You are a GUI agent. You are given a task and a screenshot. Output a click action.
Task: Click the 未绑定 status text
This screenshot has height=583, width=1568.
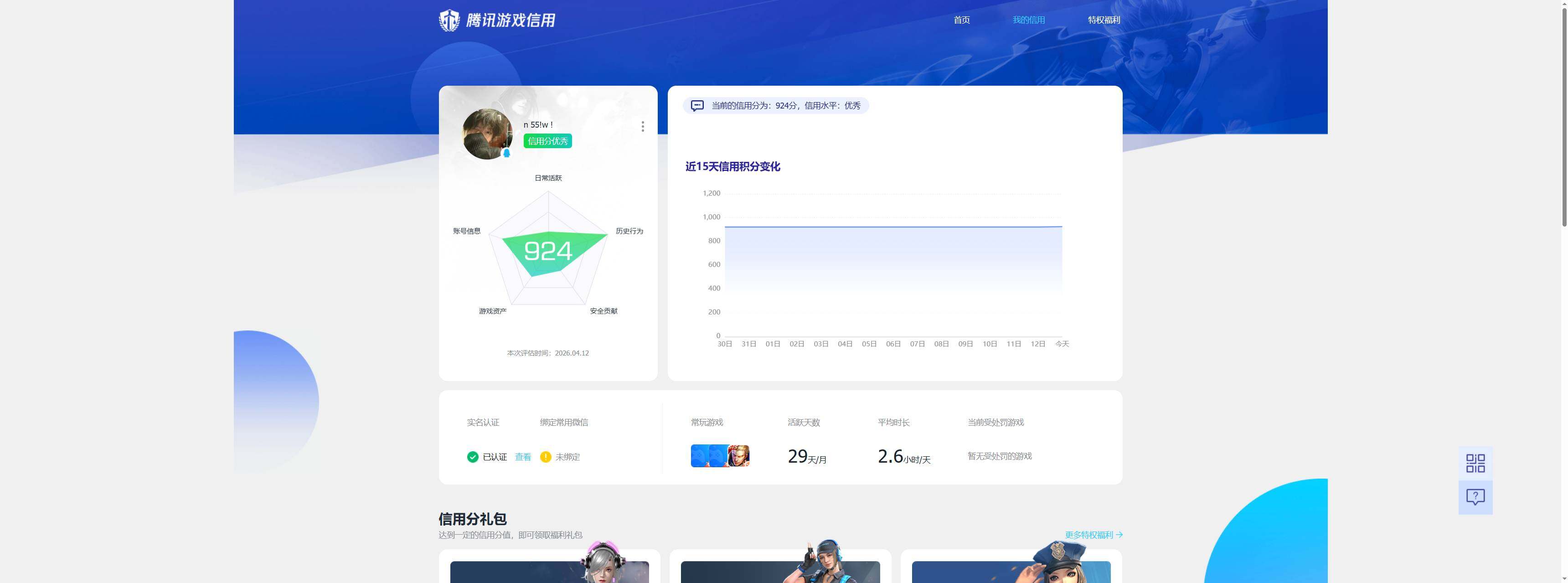point(567,456)
